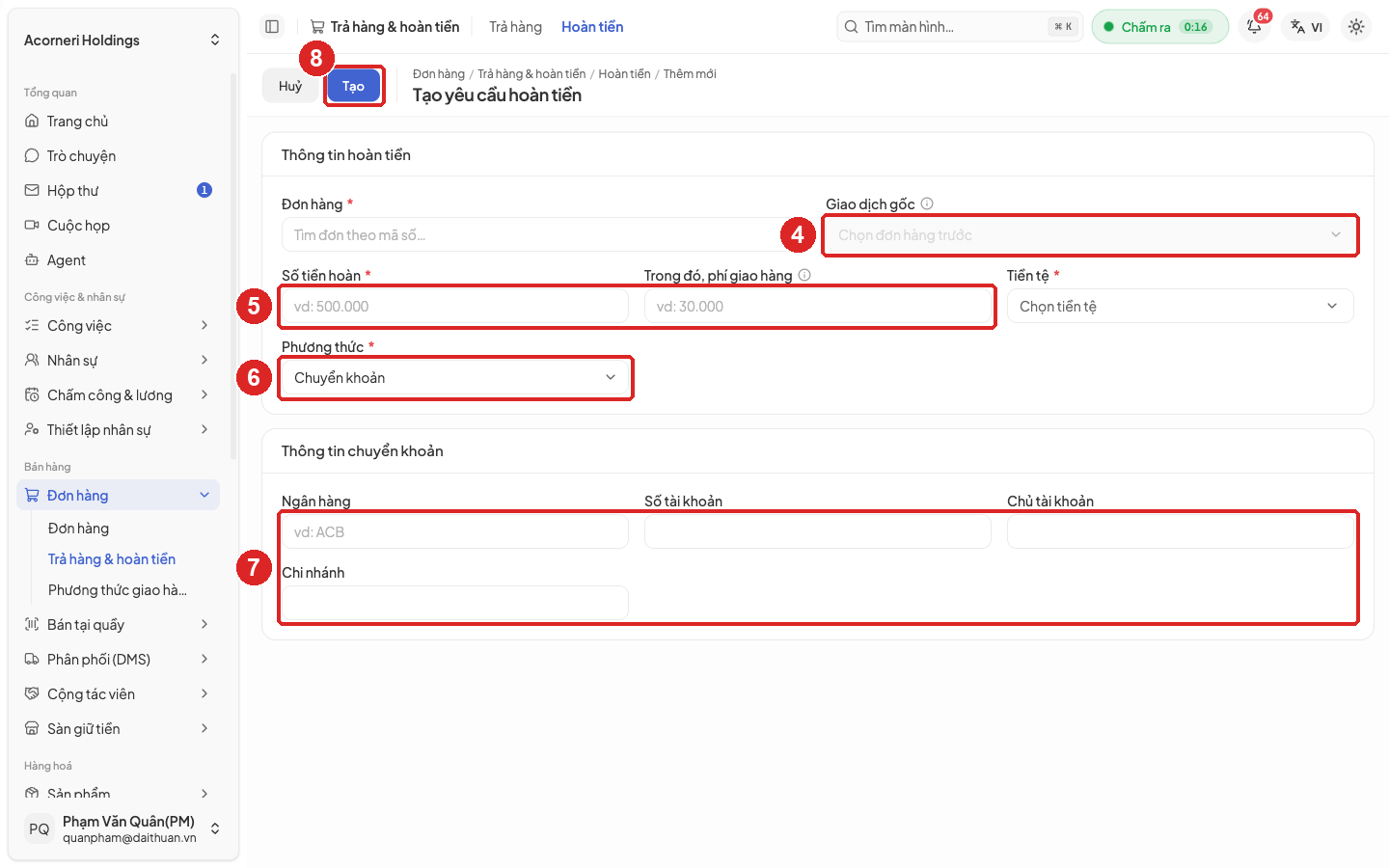Open notifications bell with 64 badge
This screenshot has width=1389, height=868.
[x=1254, y=27]
